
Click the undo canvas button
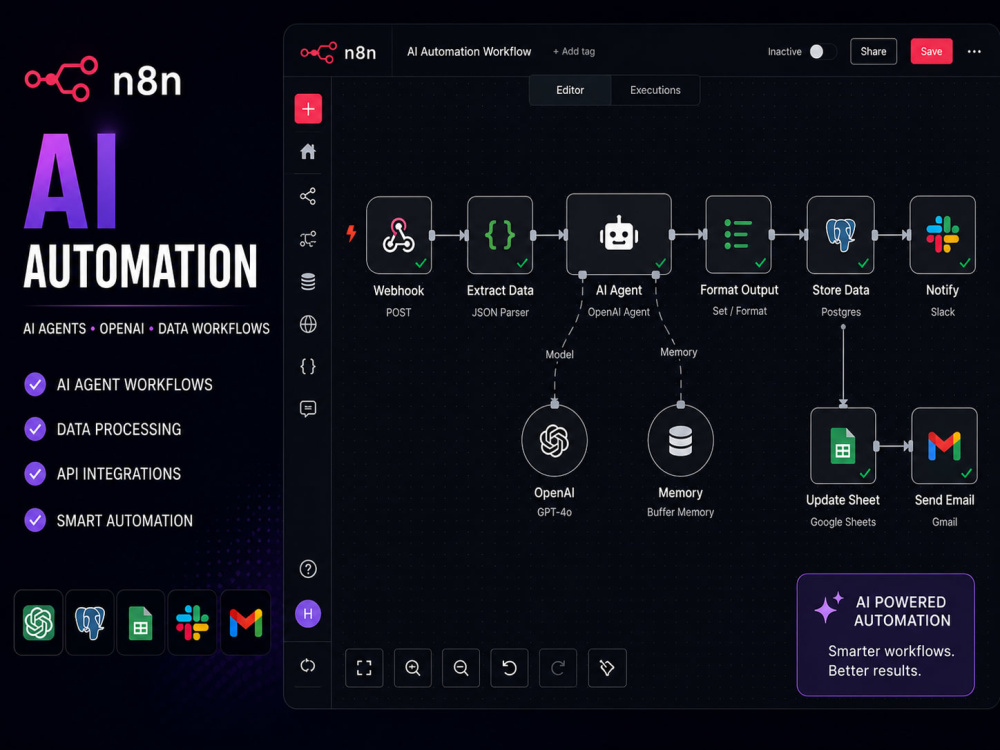click(x=509, y=668)
